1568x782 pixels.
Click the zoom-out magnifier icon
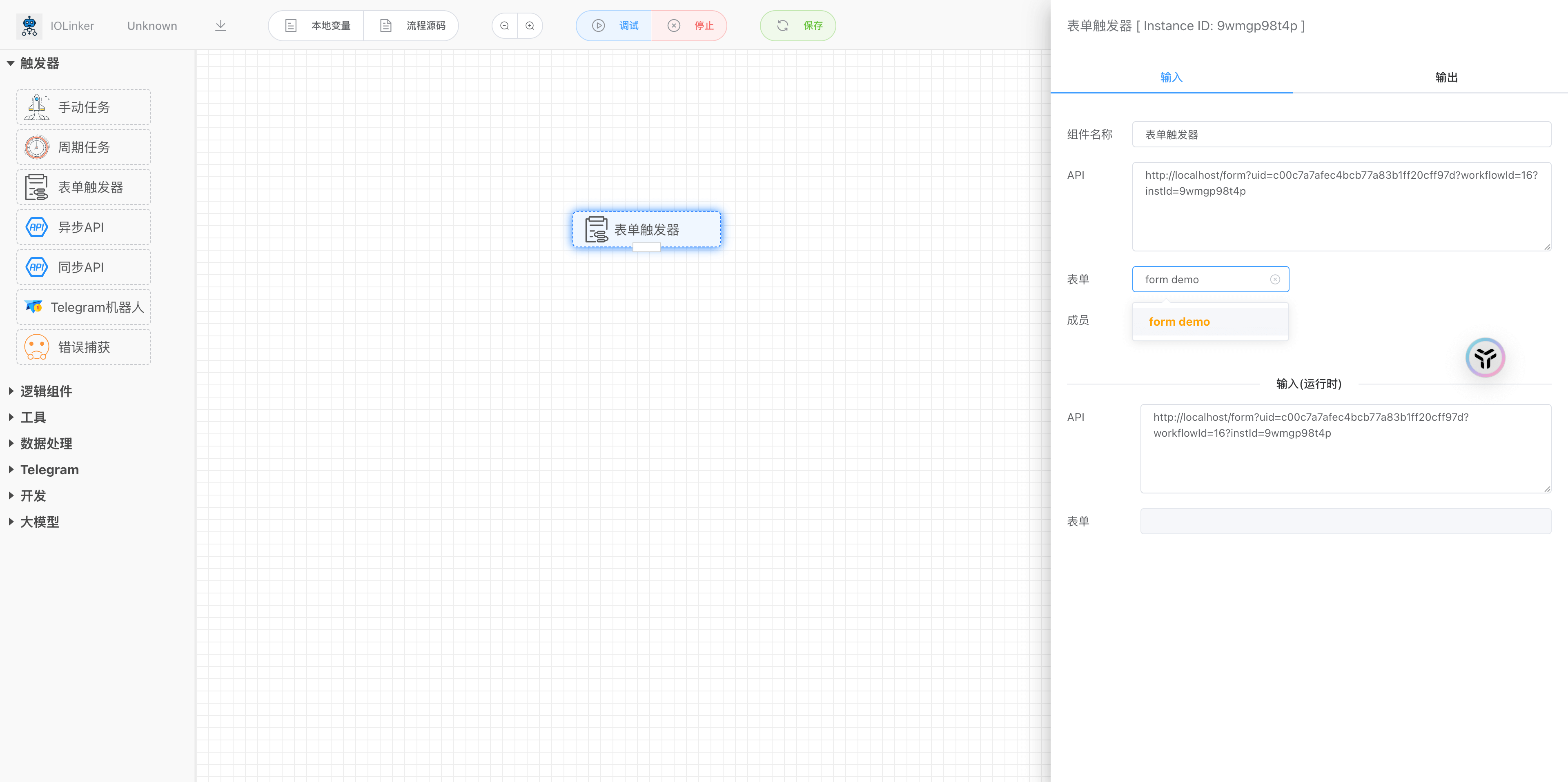[504, 26]
